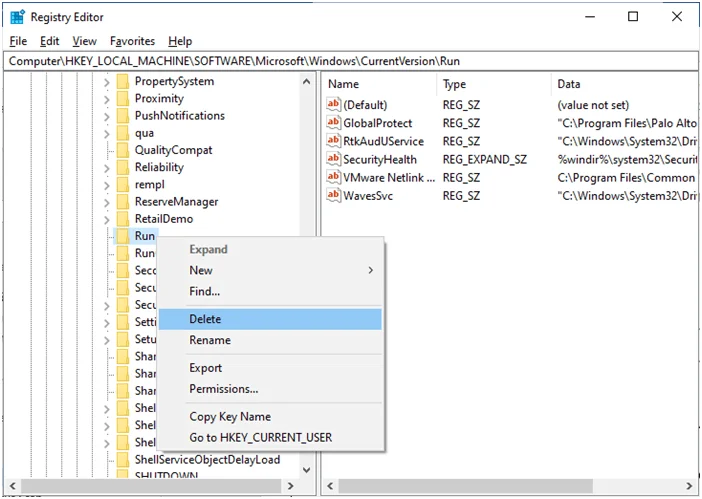Click the PropertySystem folder icon
Viewport: 702px width, 499px height.
coord(123,81)
